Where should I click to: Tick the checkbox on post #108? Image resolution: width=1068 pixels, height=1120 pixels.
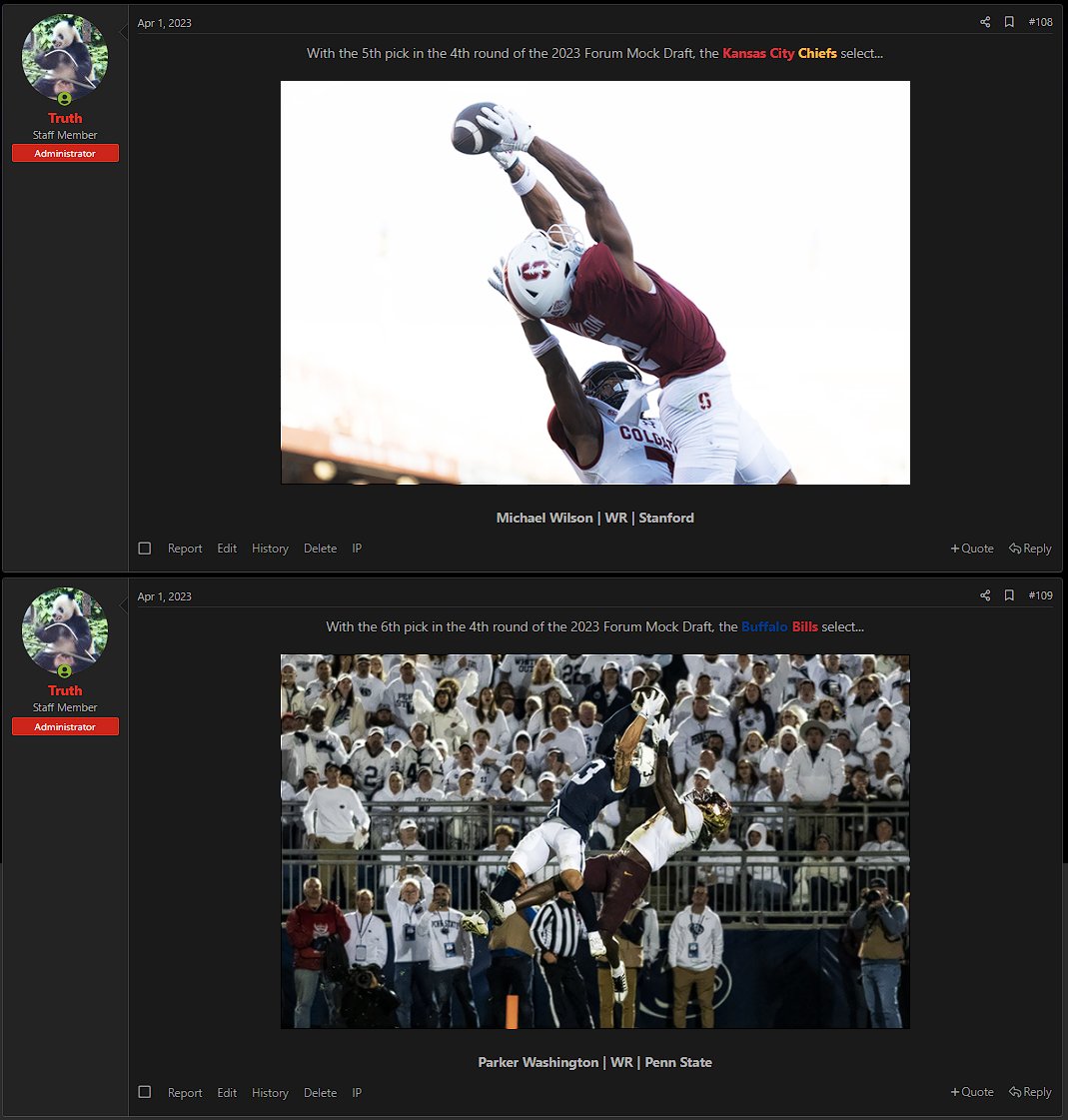144,548
